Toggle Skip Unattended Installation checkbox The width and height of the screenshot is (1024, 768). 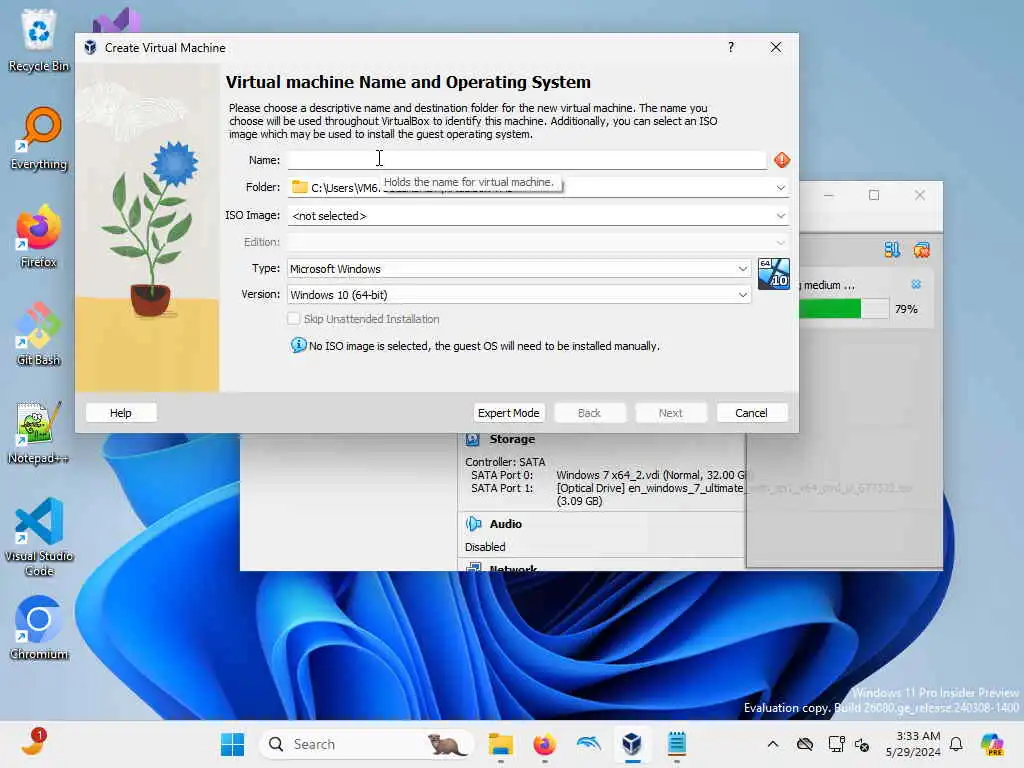294,319
